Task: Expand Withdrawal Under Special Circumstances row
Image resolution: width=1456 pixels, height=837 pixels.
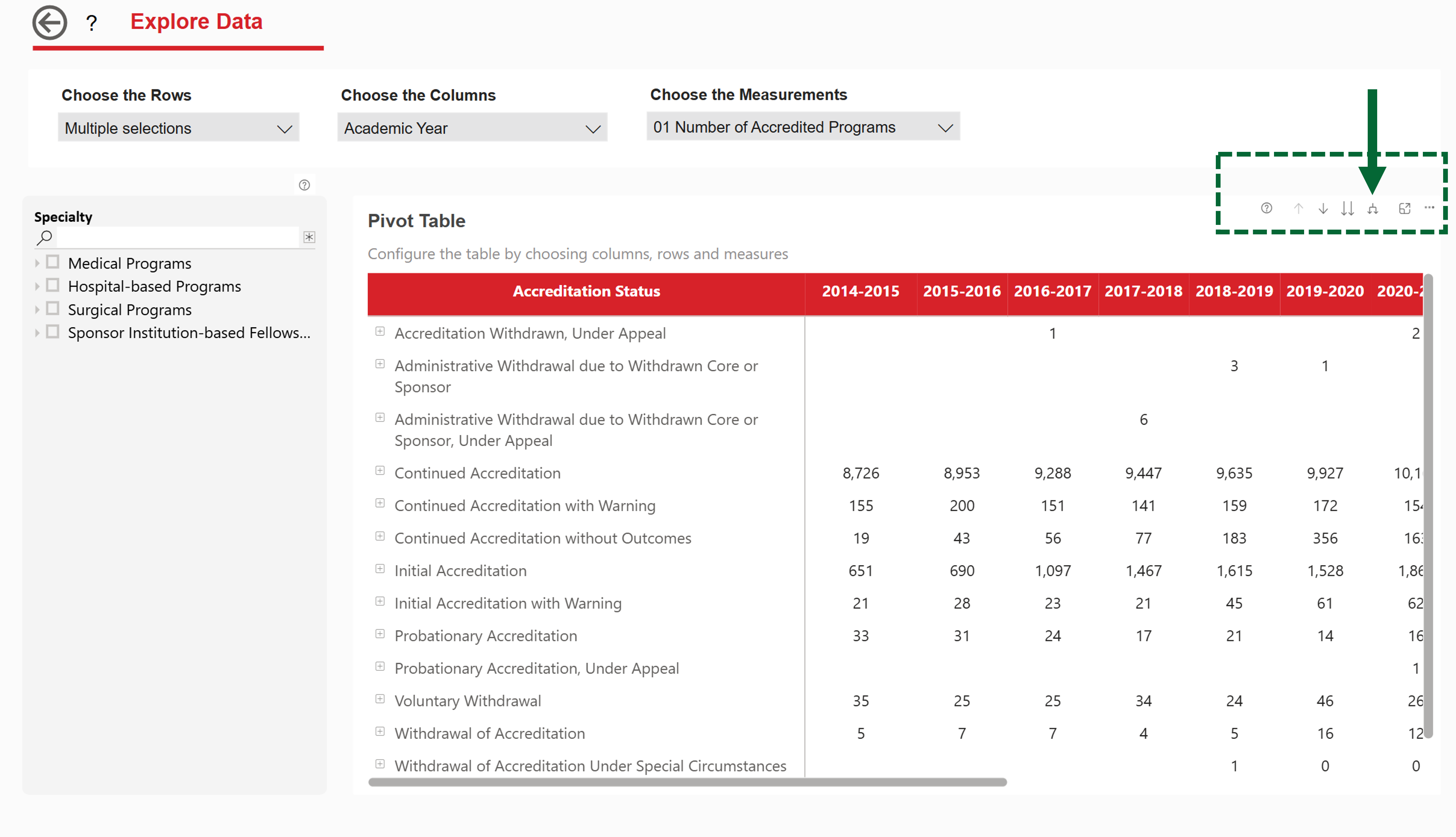Action: pos(380,764)
